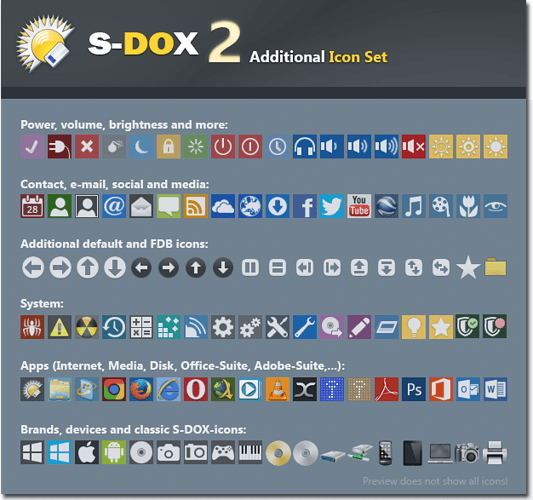Screen dimensions: 533x500
Task: Select the gold lock icon
Action: point(168,146)
